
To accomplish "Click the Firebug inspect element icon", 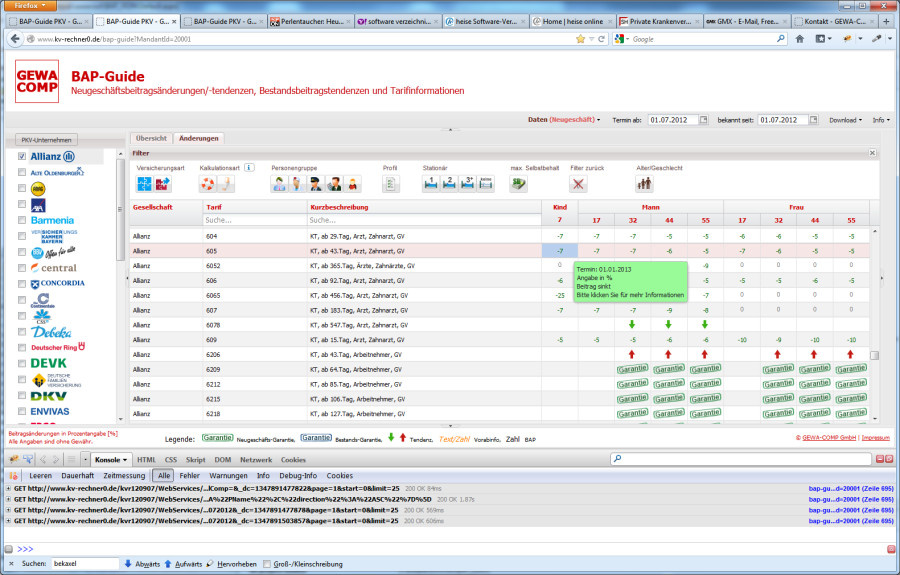I will pyautogui.click(x=29, y=459).
